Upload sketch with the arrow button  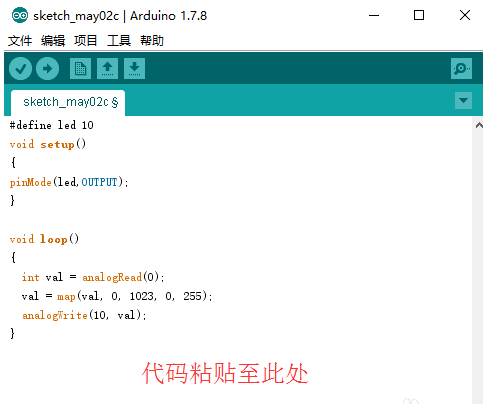pyautogui.click(x=47, y=69)
